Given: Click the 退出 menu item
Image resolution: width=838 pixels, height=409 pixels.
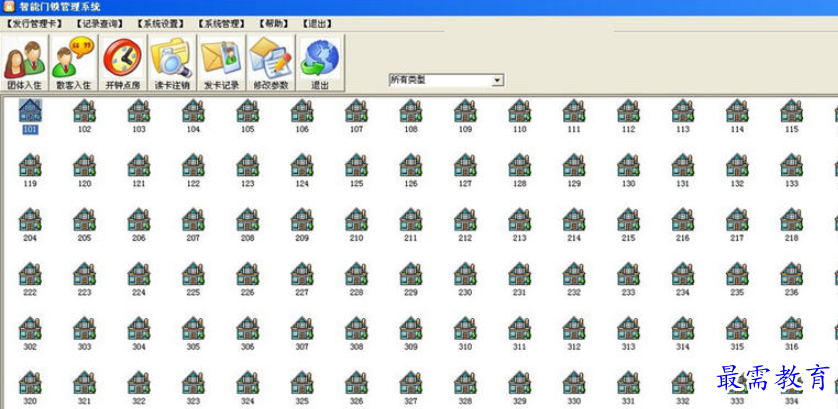Looking at the screenshot, I should point(317,24).
